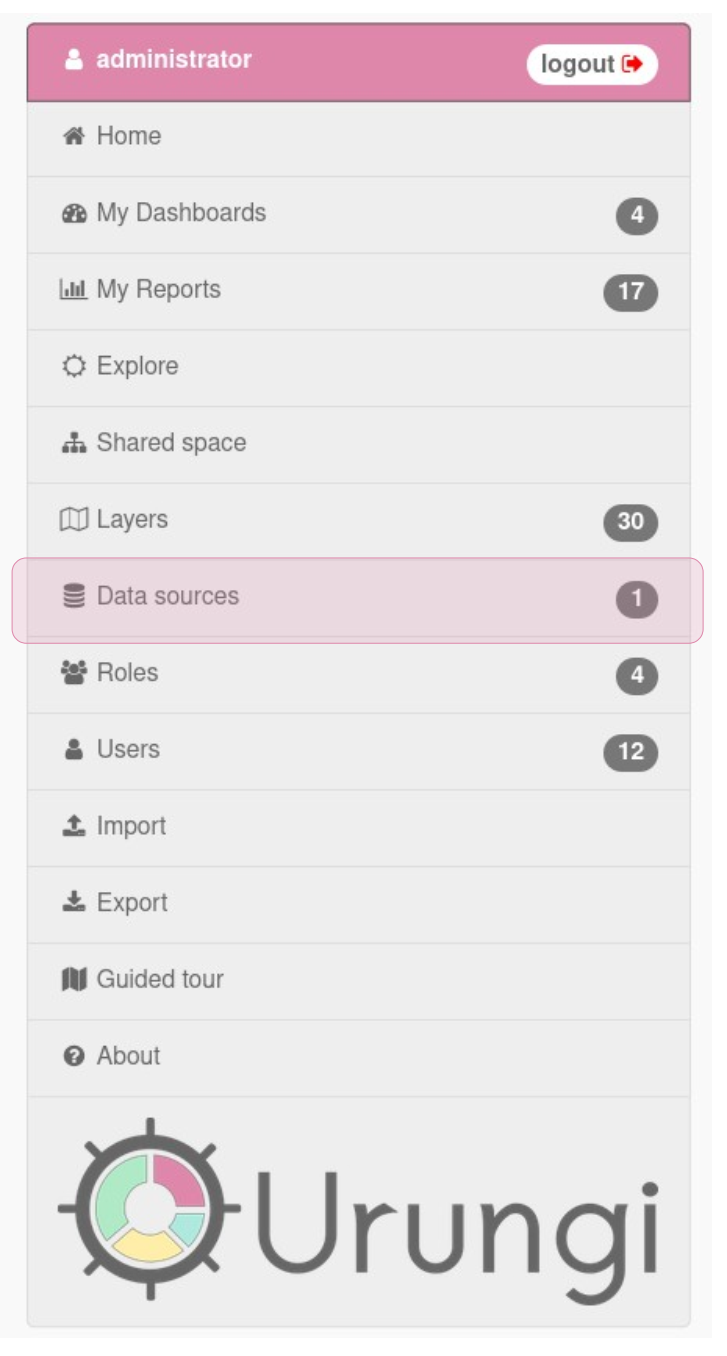Click the upload icon beside Import
Screen dimensions: 727x1356
(74, 827)
